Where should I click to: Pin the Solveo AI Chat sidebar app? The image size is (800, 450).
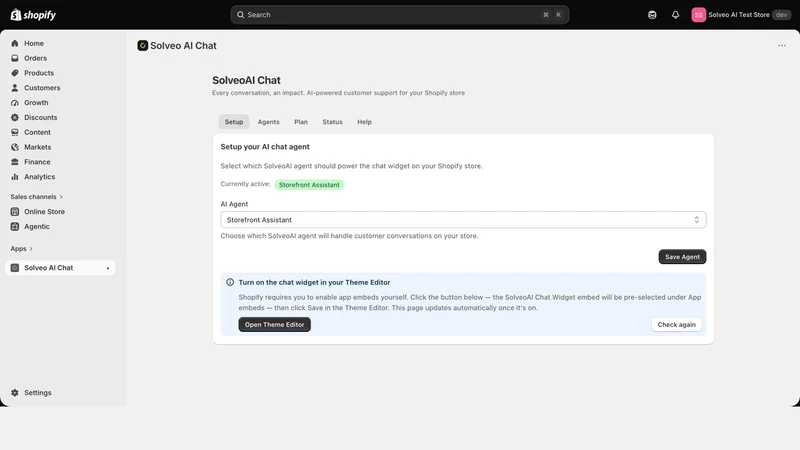point(108,268)
